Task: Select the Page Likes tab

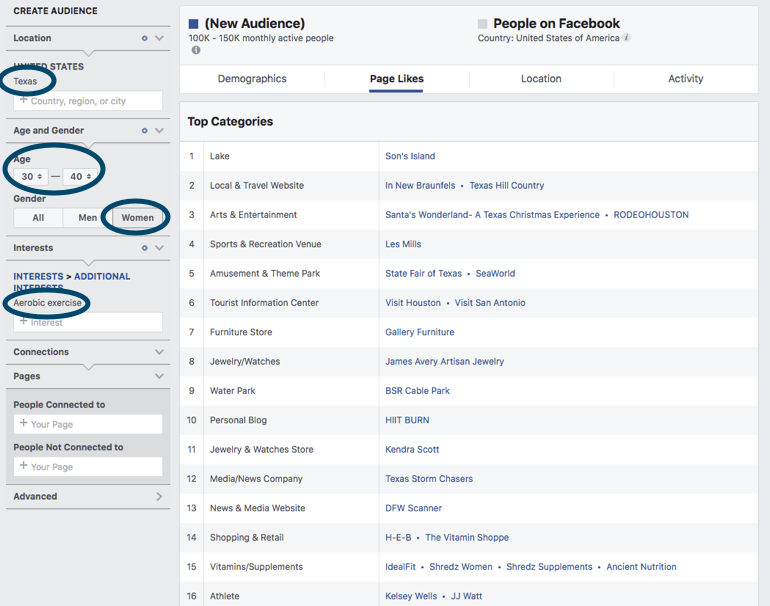Action: [x=397, y=79]
